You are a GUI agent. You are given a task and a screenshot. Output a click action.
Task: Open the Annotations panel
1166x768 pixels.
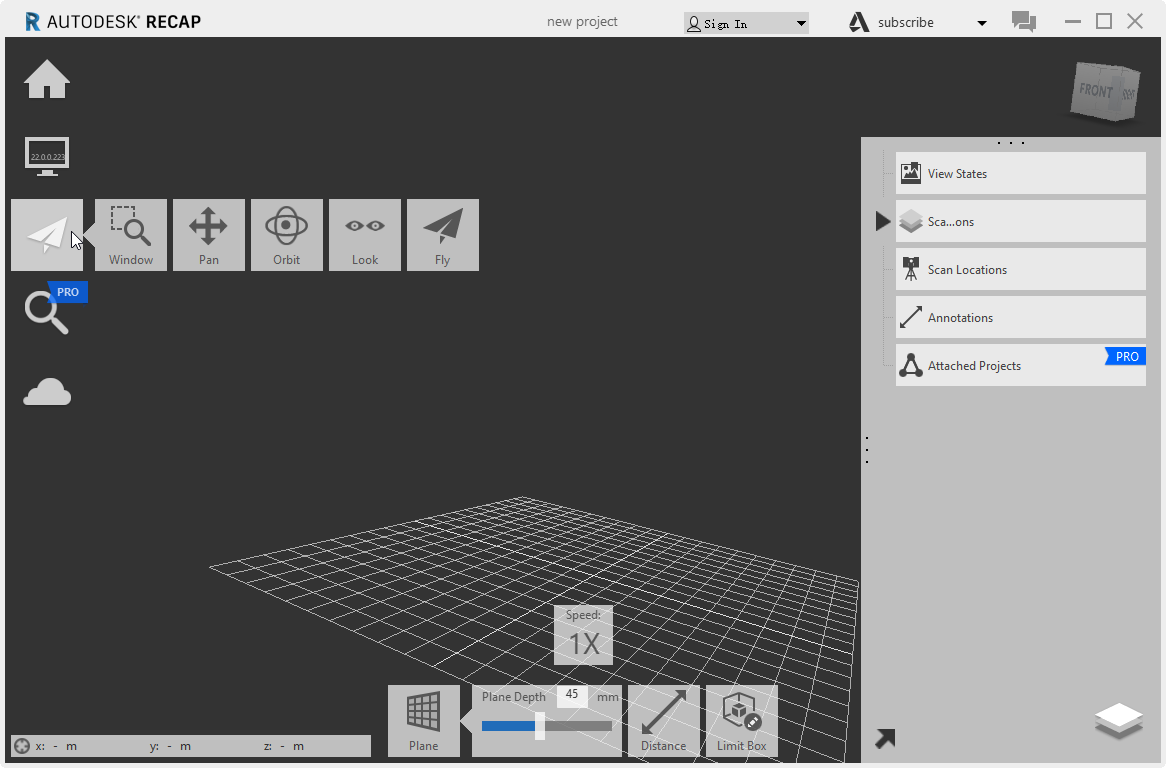point(1020,317)
